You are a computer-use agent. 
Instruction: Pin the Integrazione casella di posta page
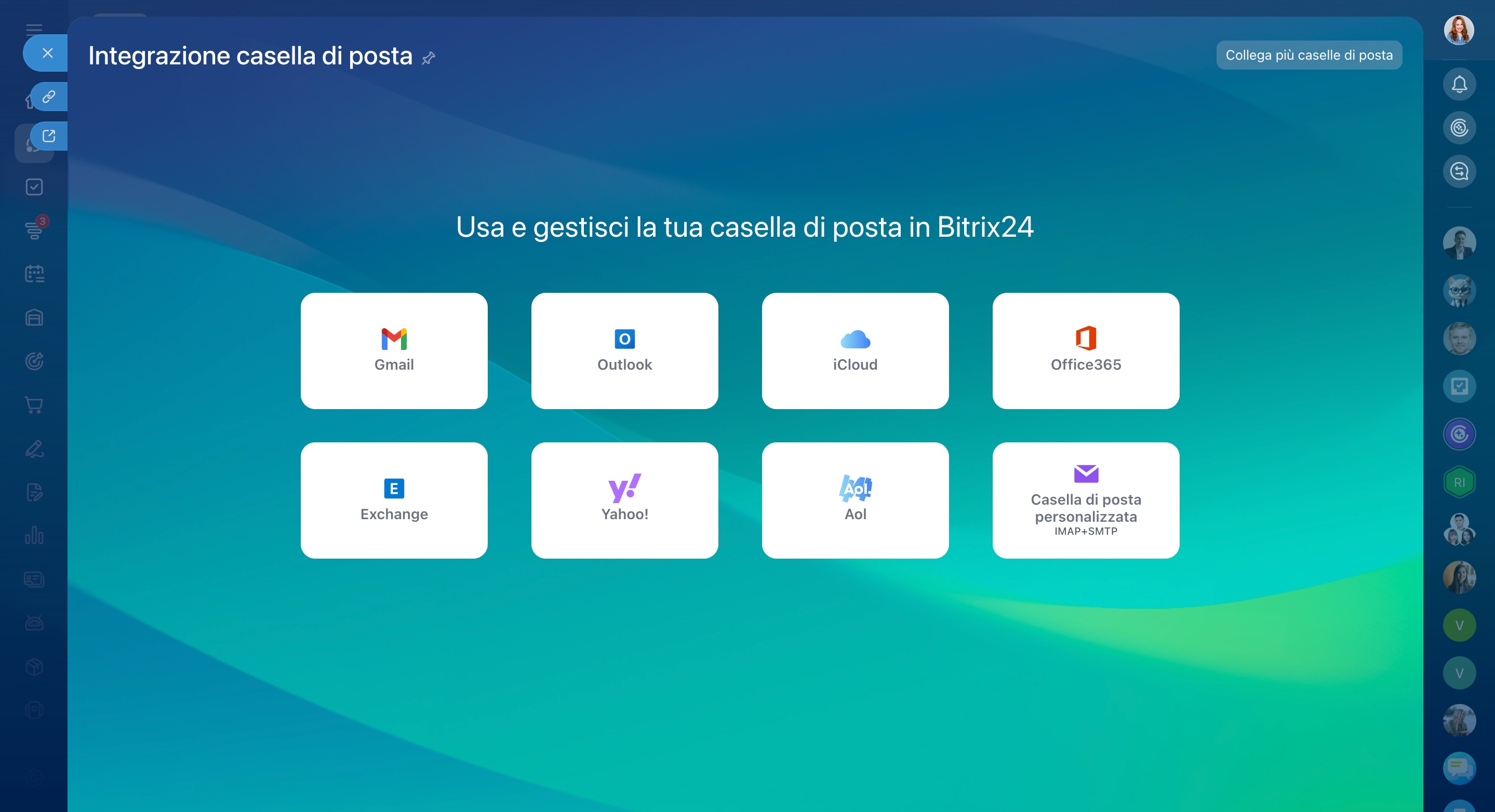(x=429, y=58)
